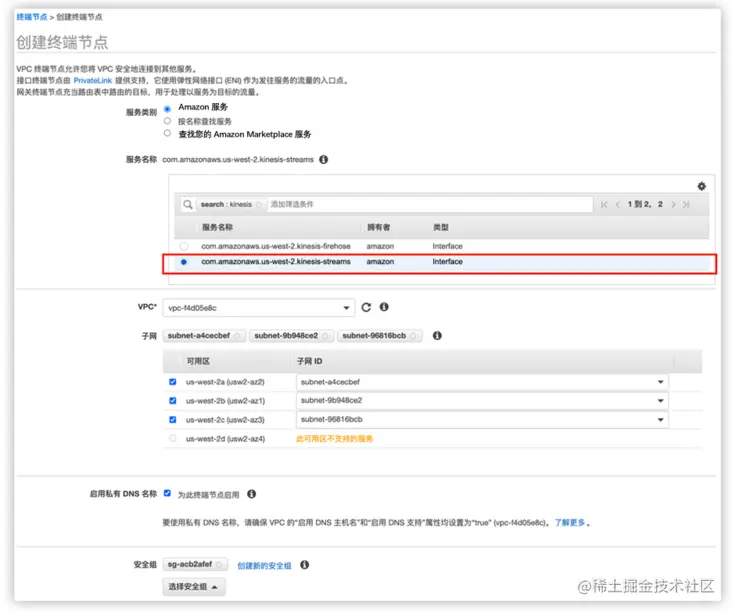Click the info icon beside subnet chips
This screenshot has width=732, height=612.
437,336
